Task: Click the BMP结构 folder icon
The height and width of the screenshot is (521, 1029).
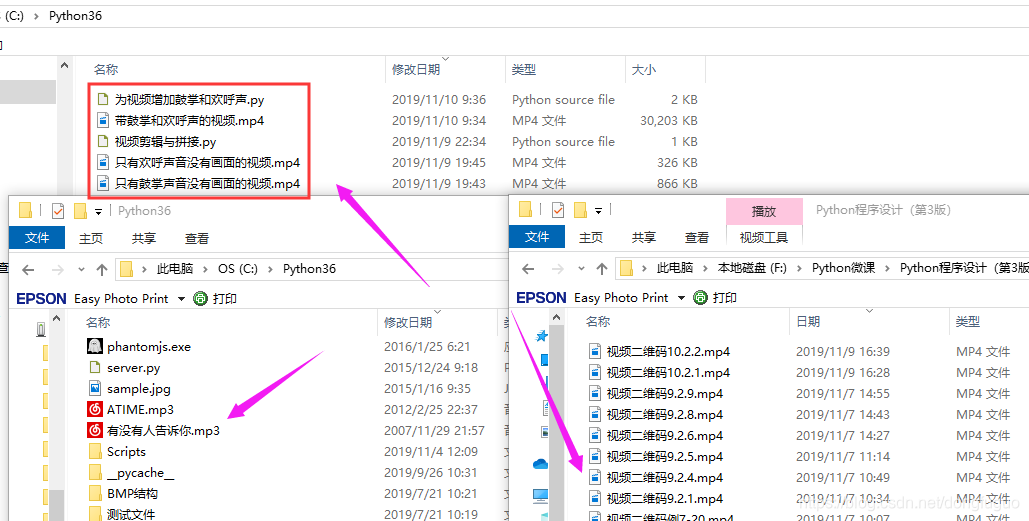Action: pos(94,493)
